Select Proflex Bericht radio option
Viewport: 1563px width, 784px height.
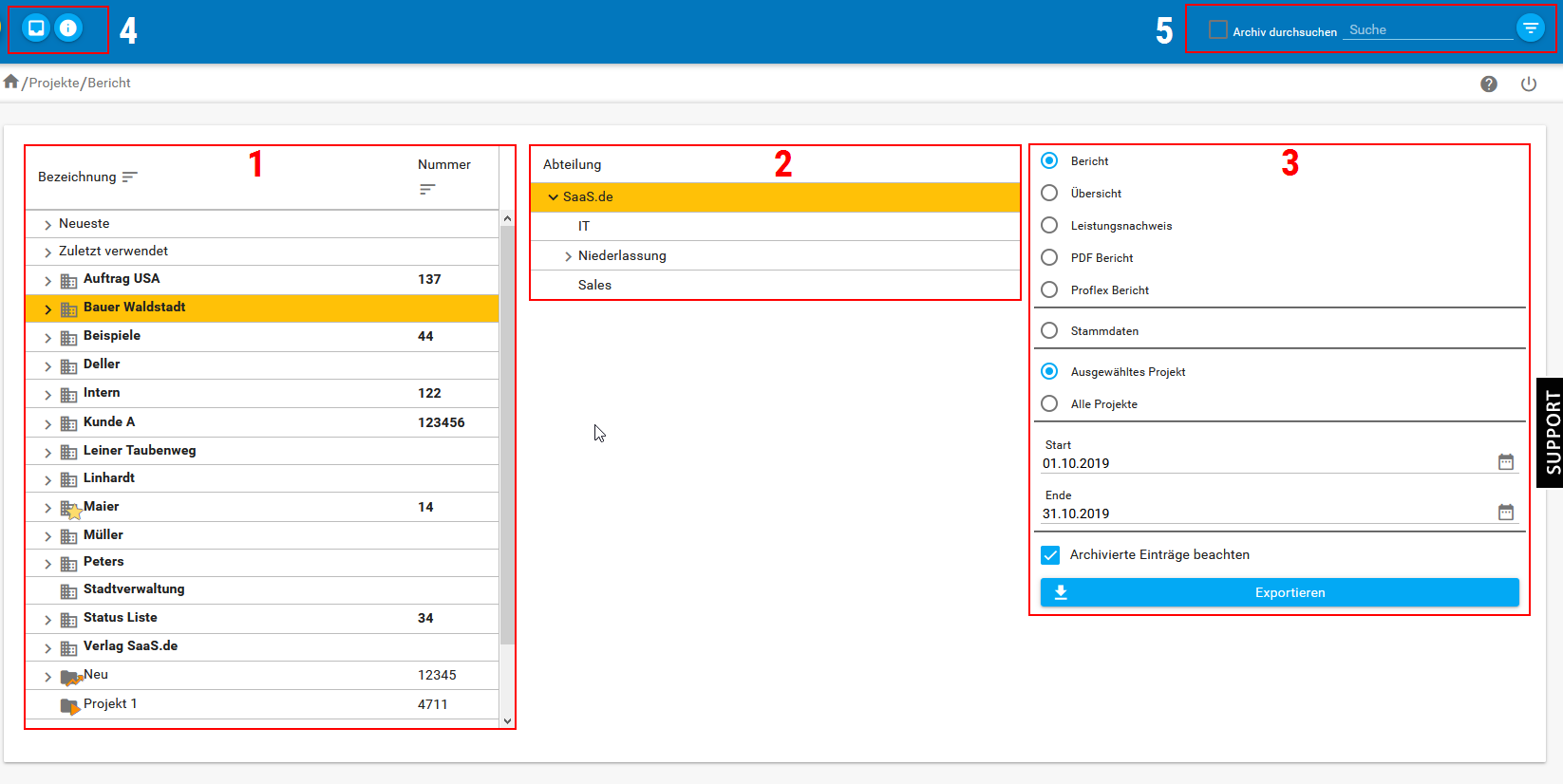tap(1049, 289)
